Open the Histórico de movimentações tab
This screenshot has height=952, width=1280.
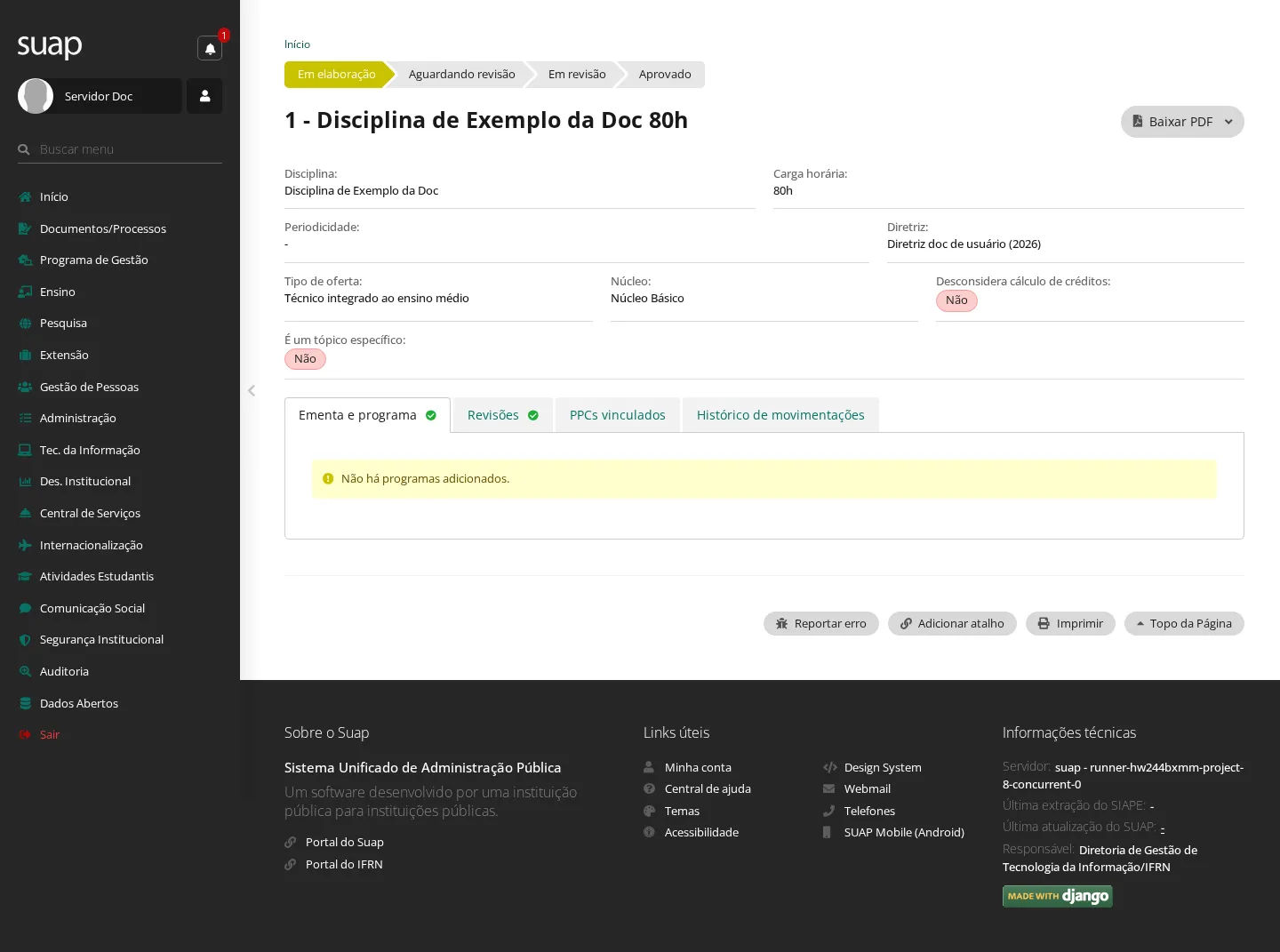(780, 415)
